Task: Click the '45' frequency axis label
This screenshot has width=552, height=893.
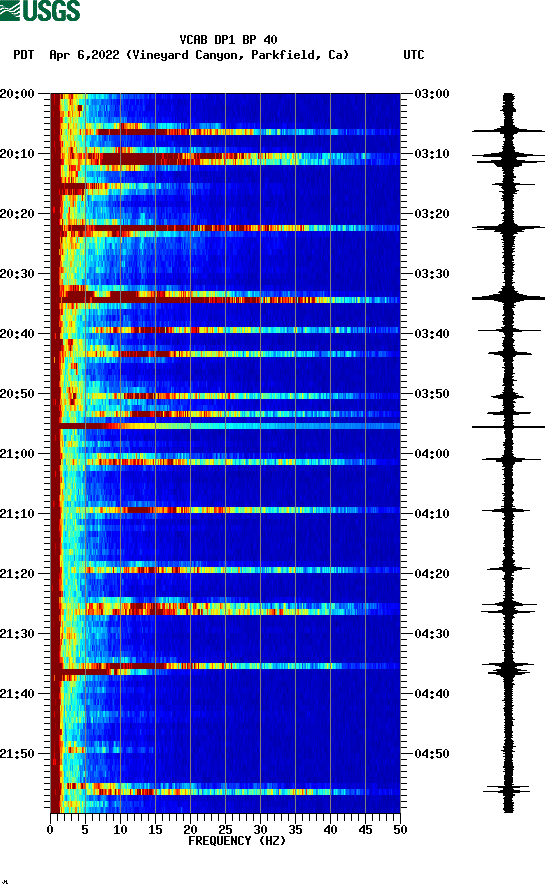Action: point(365,830)
